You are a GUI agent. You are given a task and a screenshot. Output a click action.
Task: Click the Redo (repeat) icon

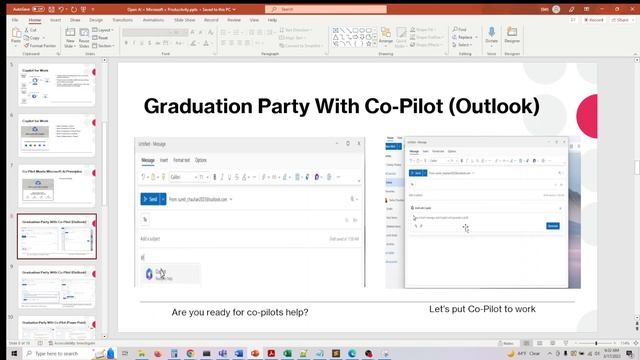pos(74,9)
